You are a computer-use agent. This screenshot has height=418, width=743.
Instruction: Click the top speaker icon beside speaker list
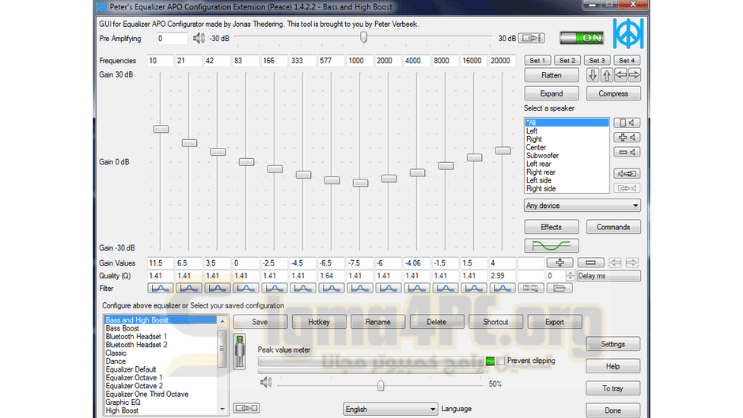(627, 123)
